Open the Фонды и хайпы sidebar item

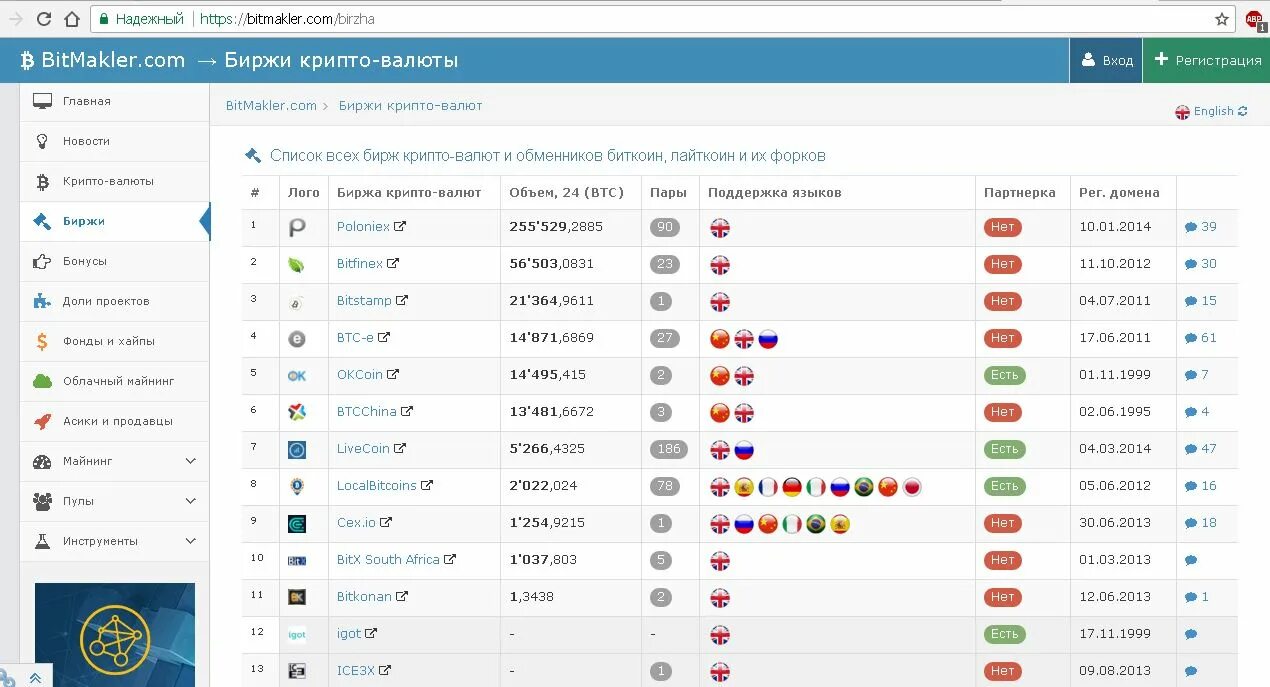pos(114,341)
